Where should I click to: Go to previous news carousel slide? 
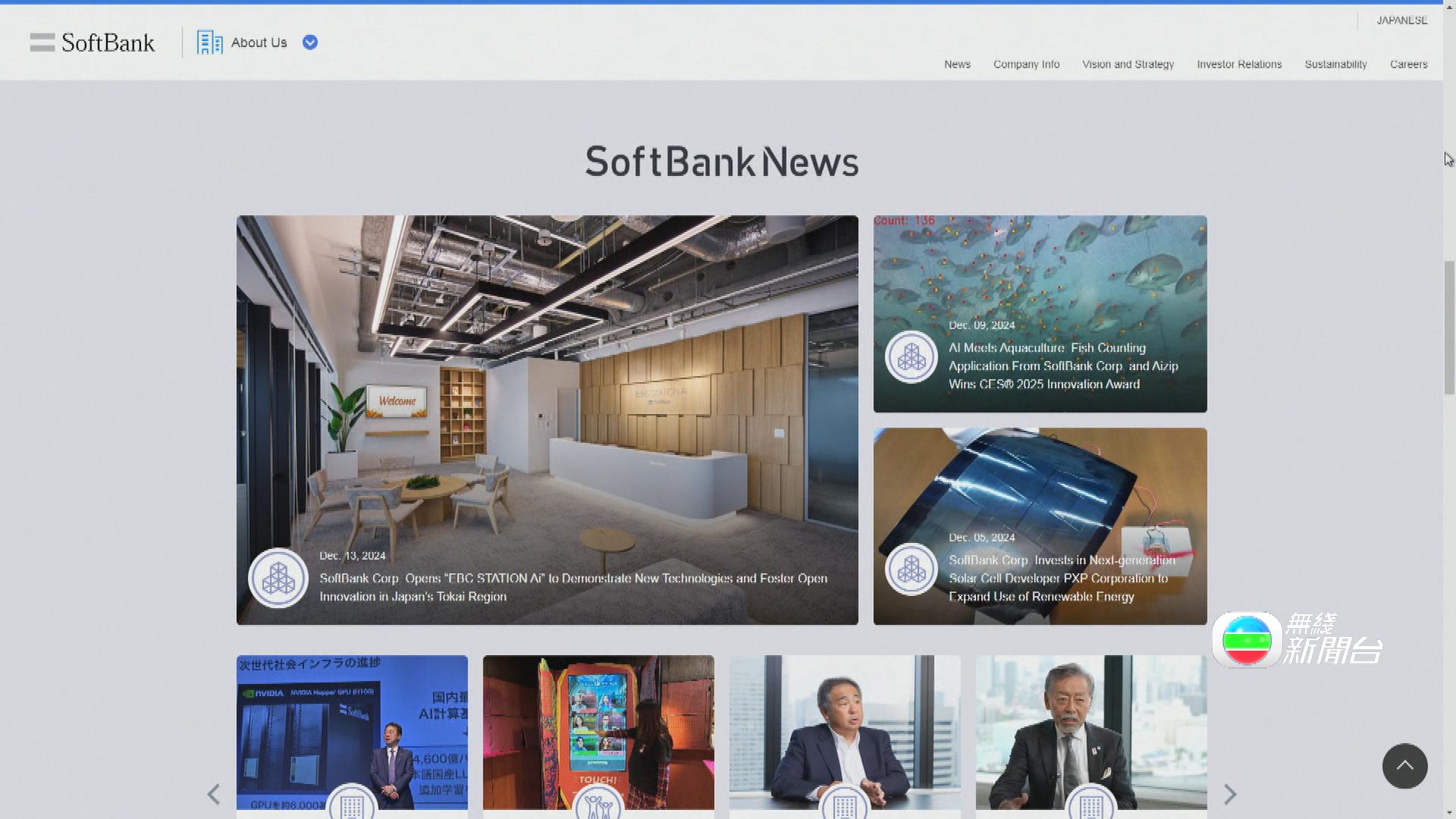[x=214, y=794]
